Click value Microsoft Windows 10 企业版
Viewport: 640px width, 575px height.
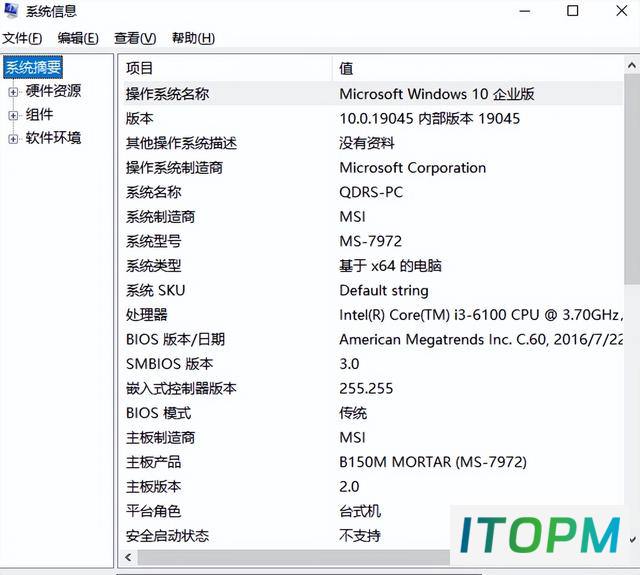pyautogui.click(x=437, y=94)
